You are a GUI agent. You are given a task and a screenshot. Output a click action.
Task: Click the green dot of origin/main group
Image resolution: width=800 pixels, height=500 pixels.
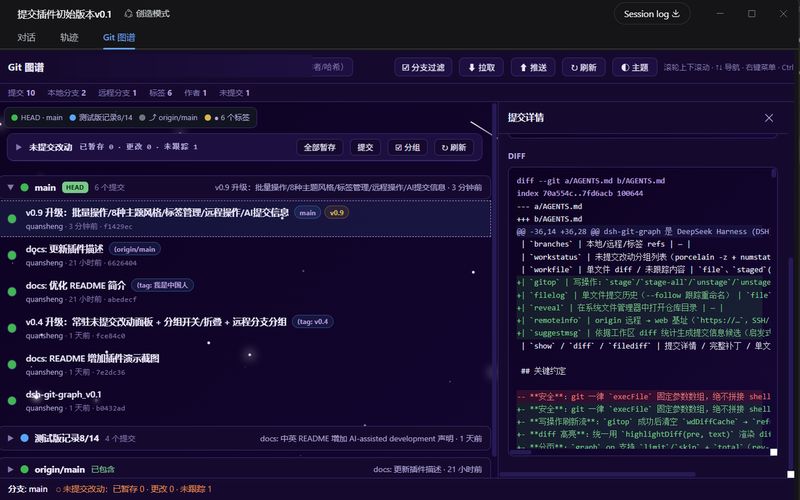(x=24, y=469)
